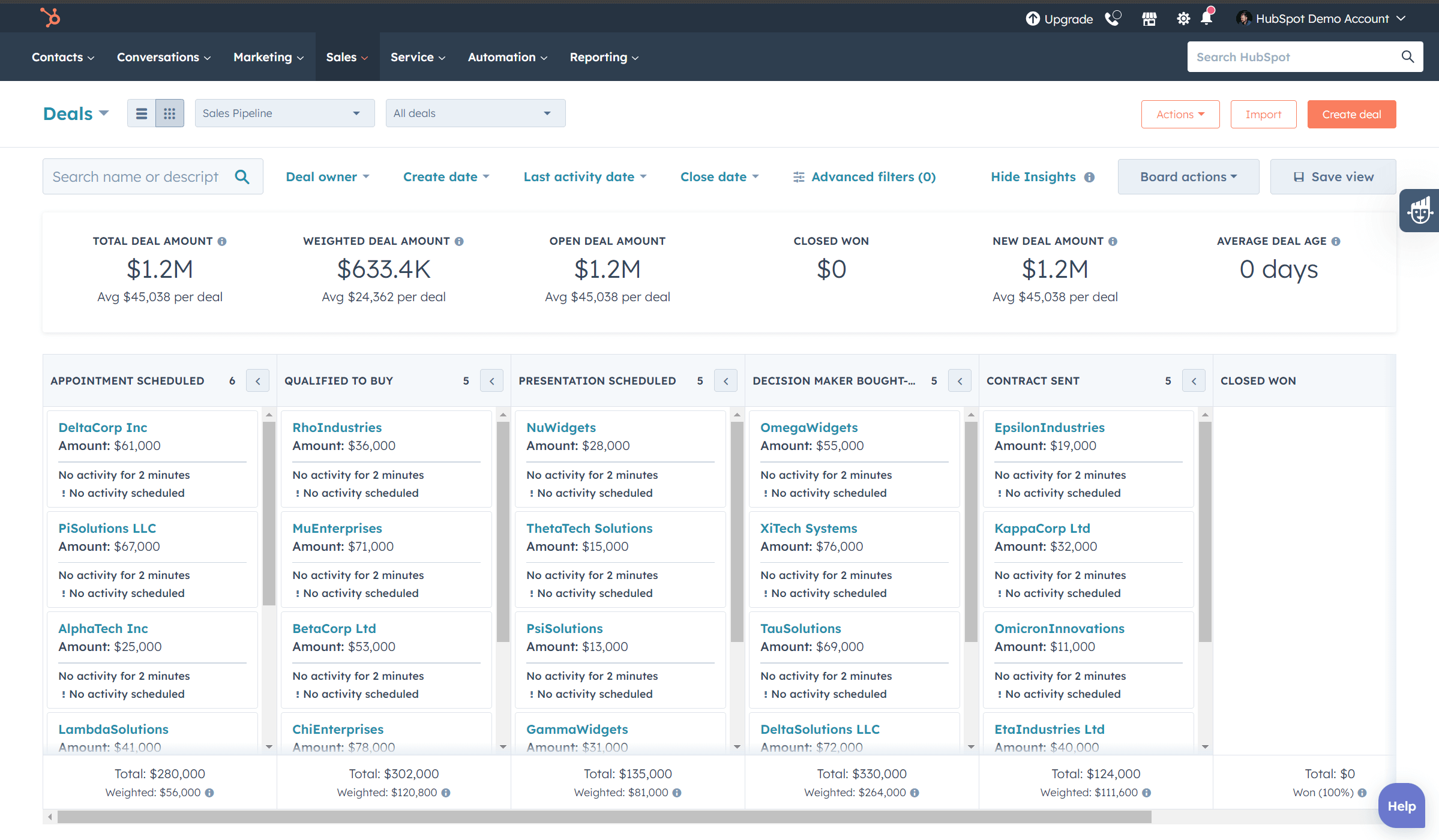Open the Breeze Copilot sidebar icon
Image resolution: width=1439 pixels, height=840 pixels.
click(x=1420, y=210)
